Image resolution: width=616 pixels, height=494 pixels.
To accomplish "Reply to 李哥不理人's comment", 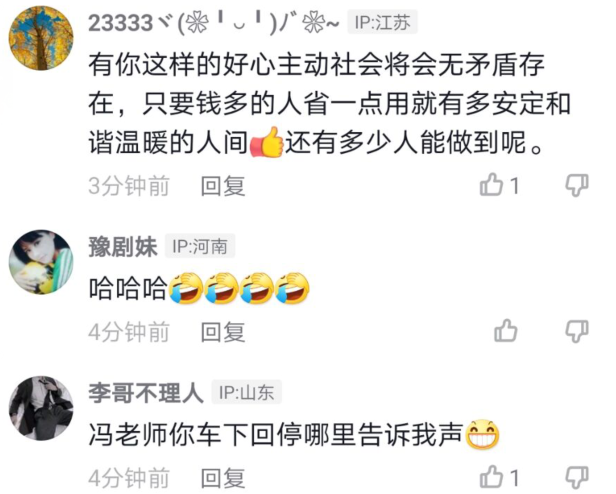I will tap(223, 478).
